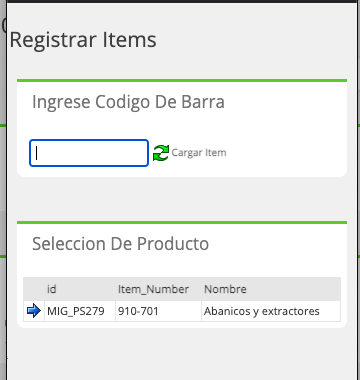Click the empty header cell above the arrow

tap(34, 289)
